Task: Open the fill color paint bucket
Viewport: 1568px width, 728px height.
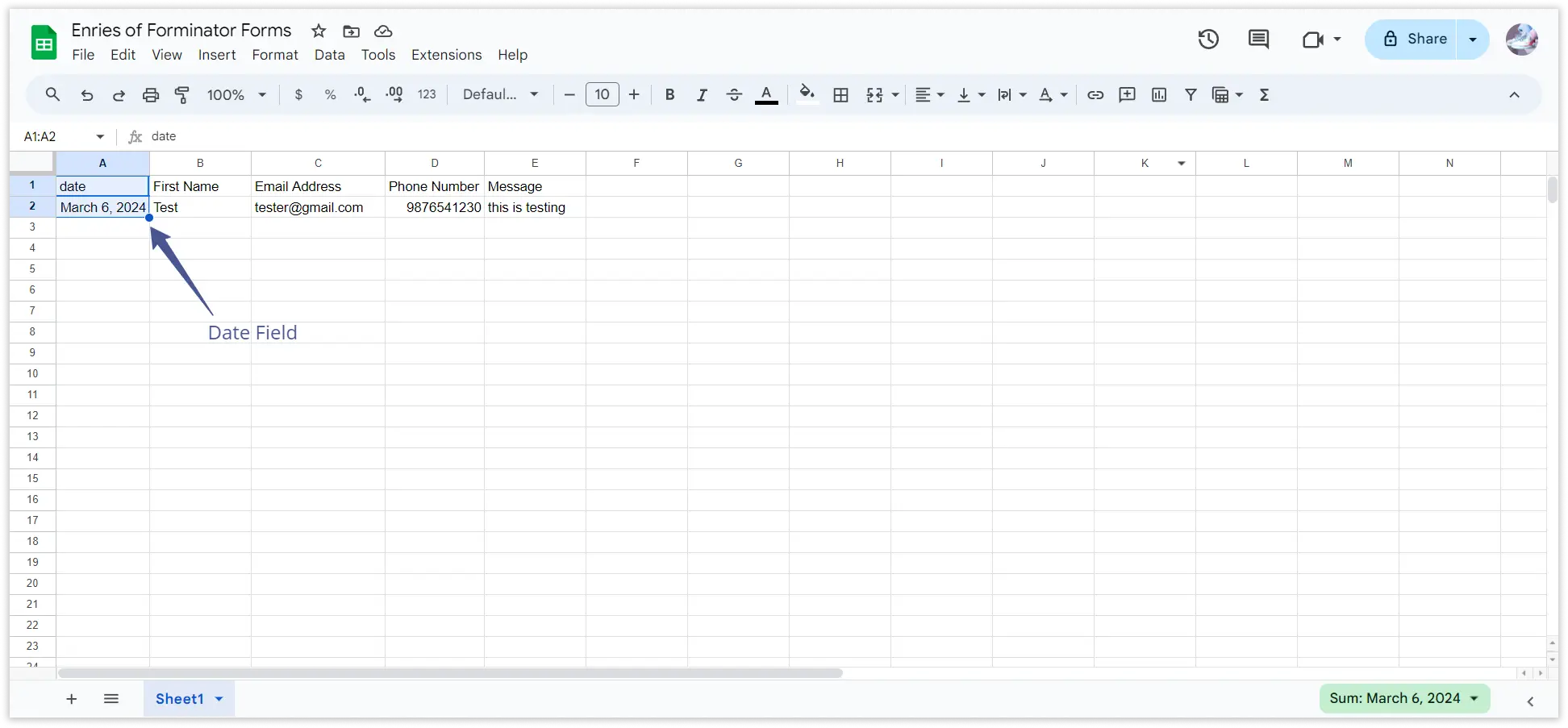Action: pyautogui.click(x=807, y=95)
